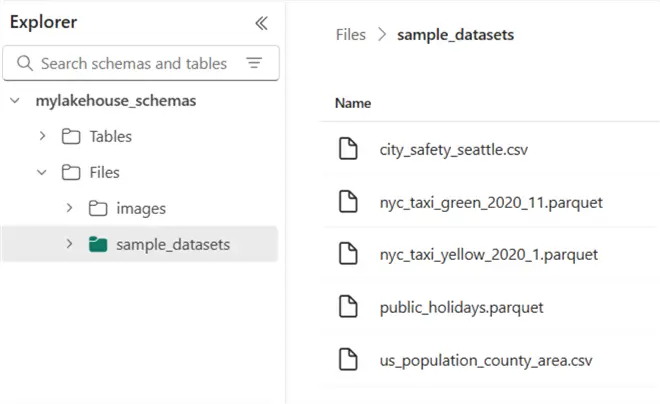Image resolution: width=660 pixels, height=404 pixels.
Task: Click Files in the breadcrumb path
Action: click(350, 35)
